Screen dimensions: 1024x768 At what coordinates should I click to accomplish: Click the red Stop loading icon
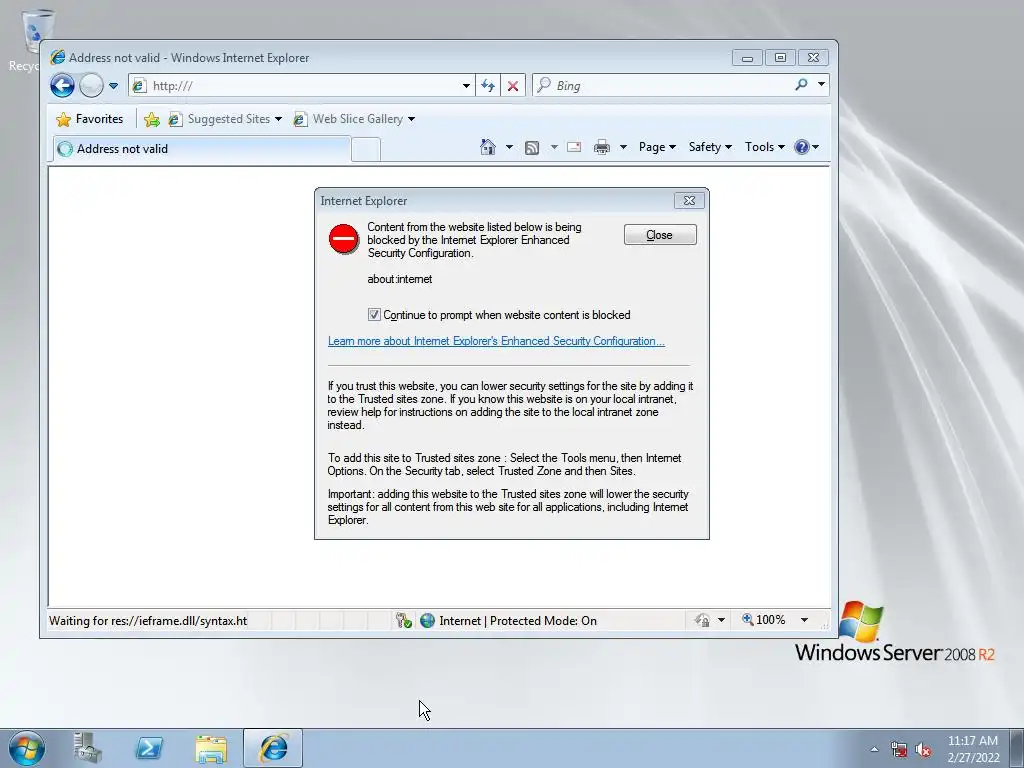tap(513, 86)
